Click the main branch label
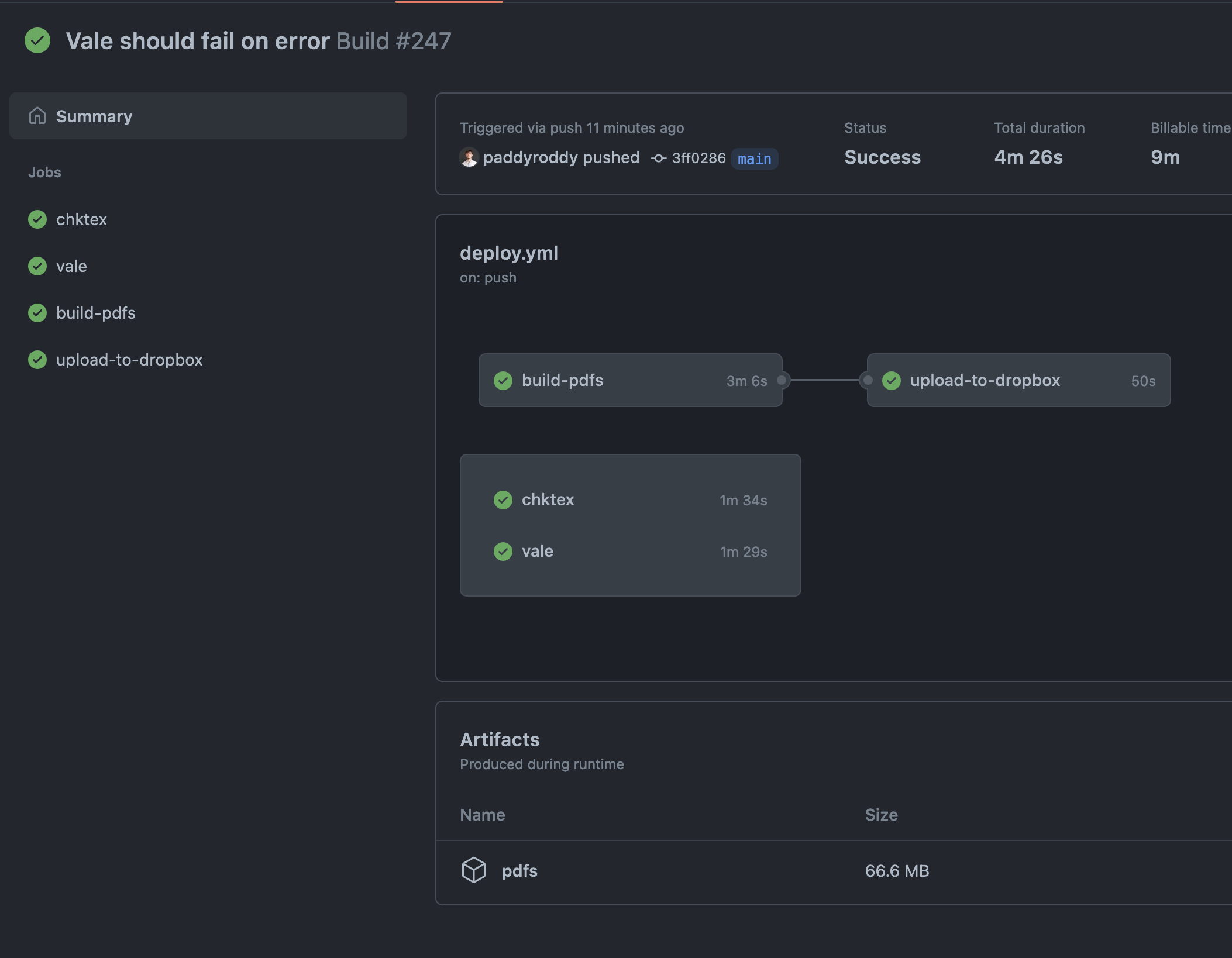The image size is (1232, 958). coord(753,158)
